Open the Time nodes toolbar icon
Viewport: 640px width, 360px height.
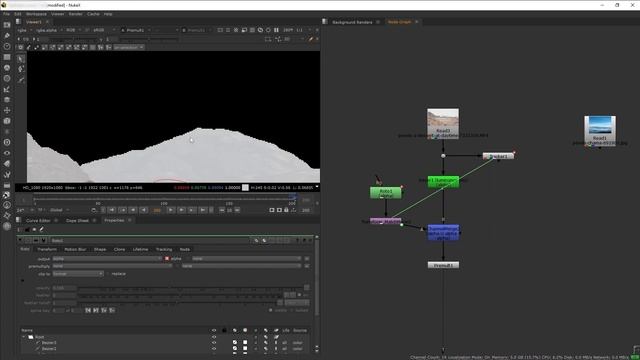pyautogui.click(x=7, y=46)
